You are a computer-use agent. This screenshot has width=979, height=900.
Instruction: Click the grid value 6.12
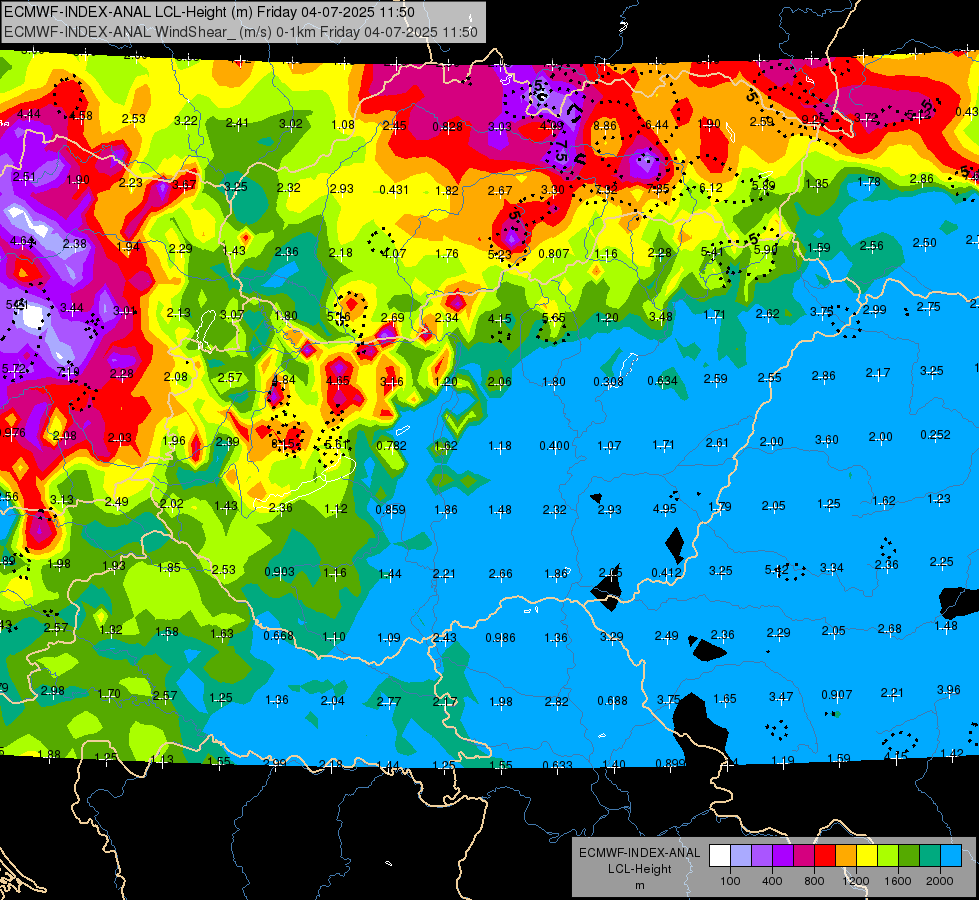tap(711, 187)
